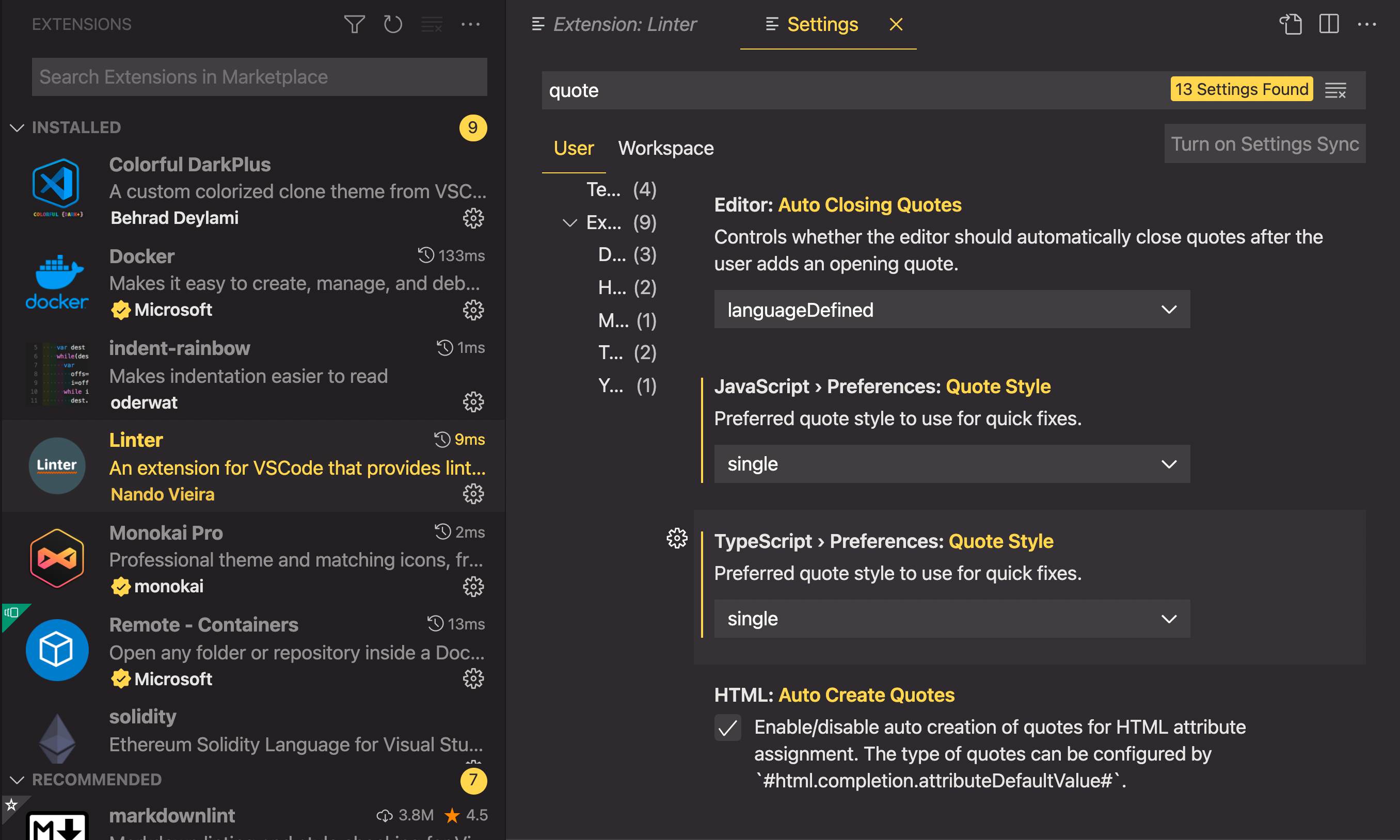1400x840 pixels.
Task: Open manage gear for Monokai Pro
Action: pyautogui.click(x=473, y=587)
